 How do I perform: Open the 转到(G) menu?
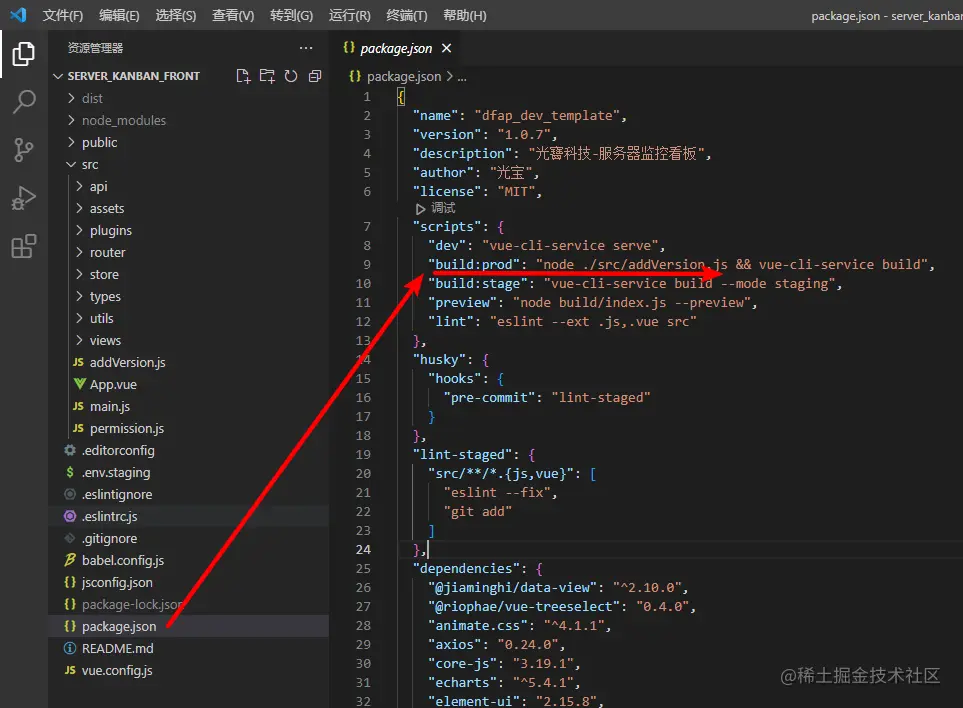point(291,15)
